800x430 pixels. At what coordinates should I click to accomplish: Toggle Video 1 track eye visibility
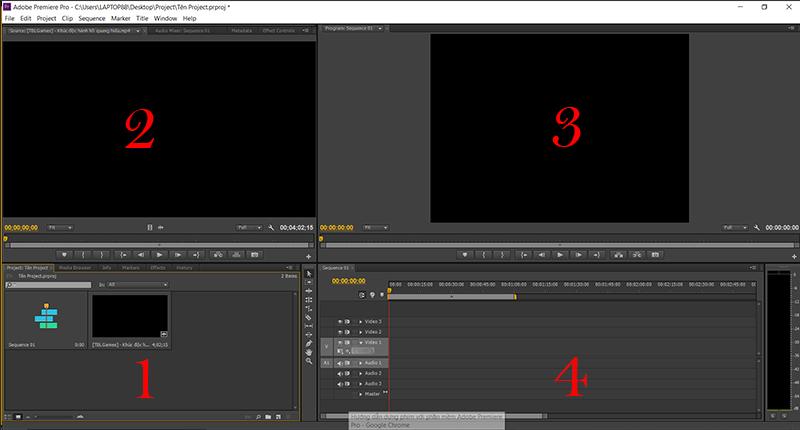[340, 342]
